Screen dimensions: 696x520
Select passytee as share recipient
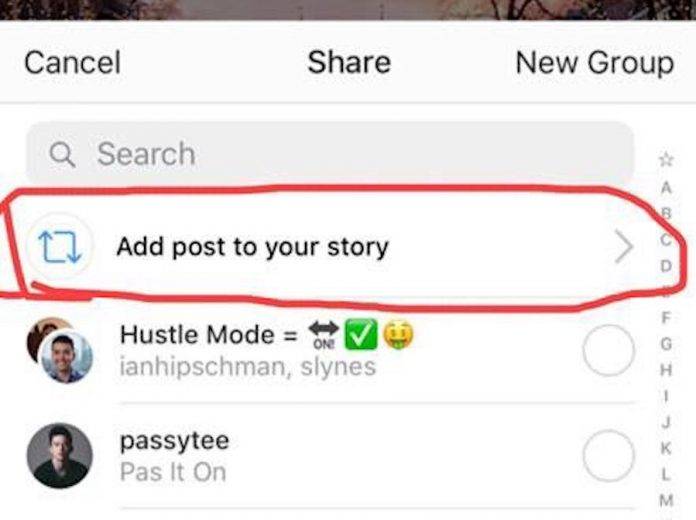click(608, 456)
